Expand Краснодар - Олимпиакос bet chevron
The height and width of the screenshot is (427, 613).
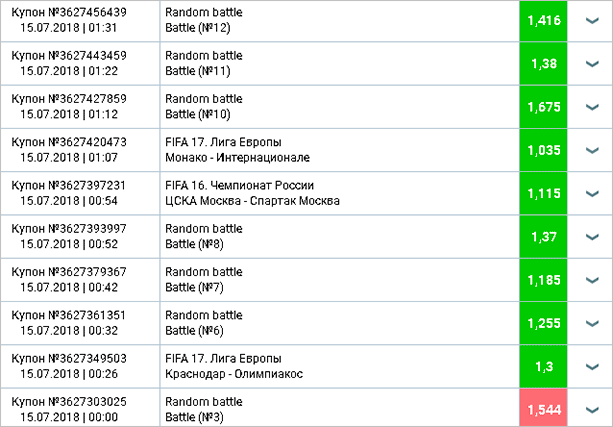[591, 366]
